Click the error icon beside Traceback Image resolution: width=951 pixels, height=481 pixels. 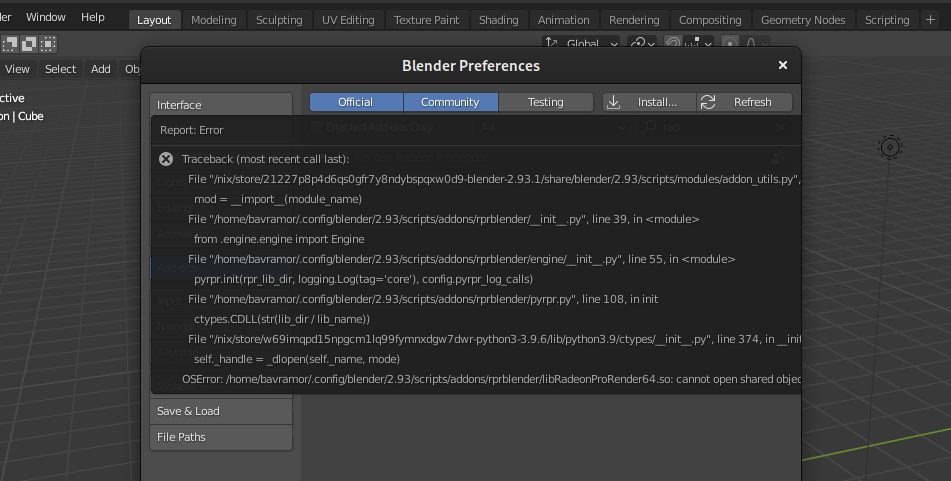click(166, 159)
